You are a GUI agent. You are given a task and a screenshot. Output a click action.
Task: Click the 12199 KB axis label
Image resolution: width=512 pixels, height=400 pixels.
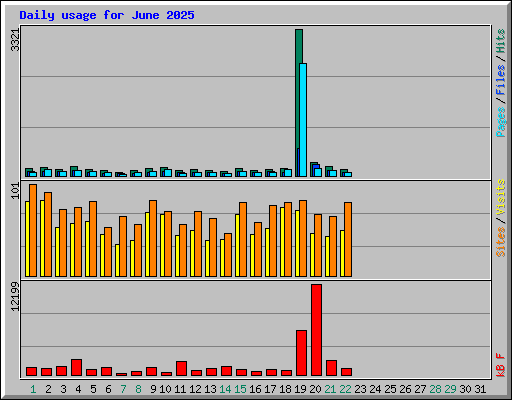[15, 296]
